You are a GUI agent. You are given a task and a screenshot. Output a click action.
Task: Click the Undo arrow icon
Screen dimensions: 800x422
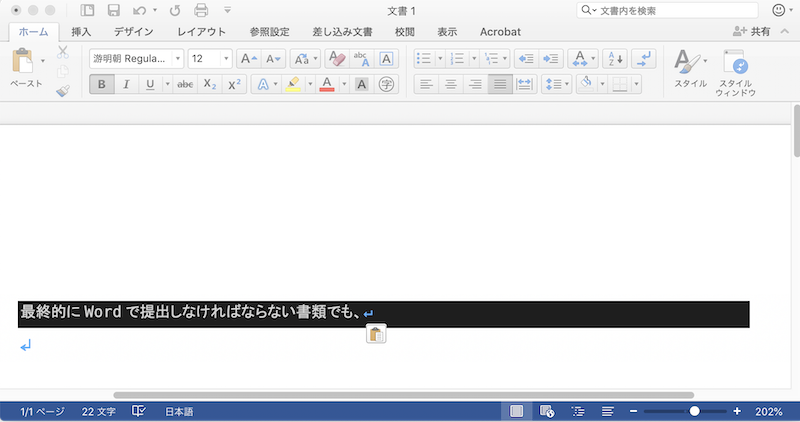tap(139, 10)
